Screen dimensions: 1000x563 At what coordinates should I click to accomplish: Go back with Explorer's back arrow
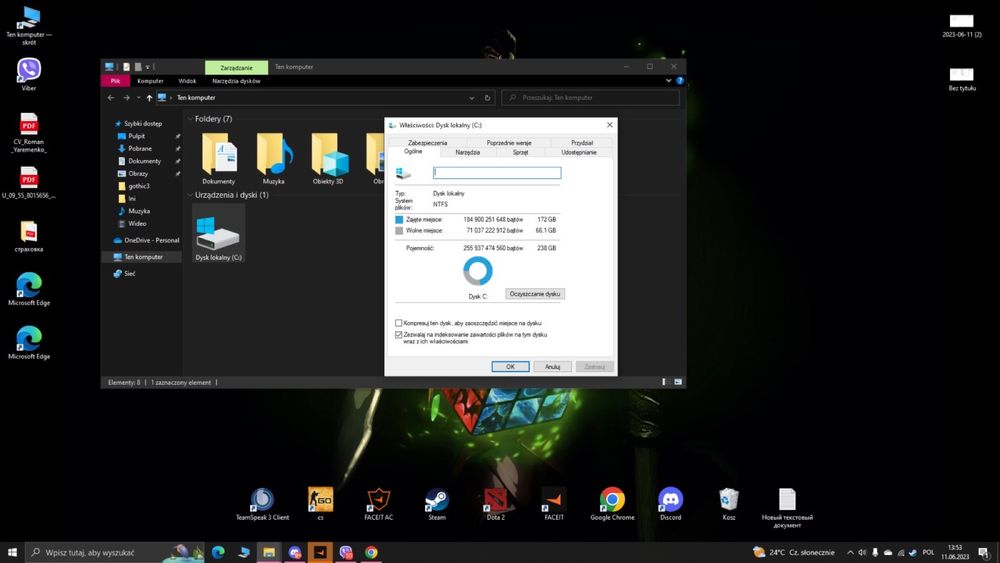(x=111, y=98)
